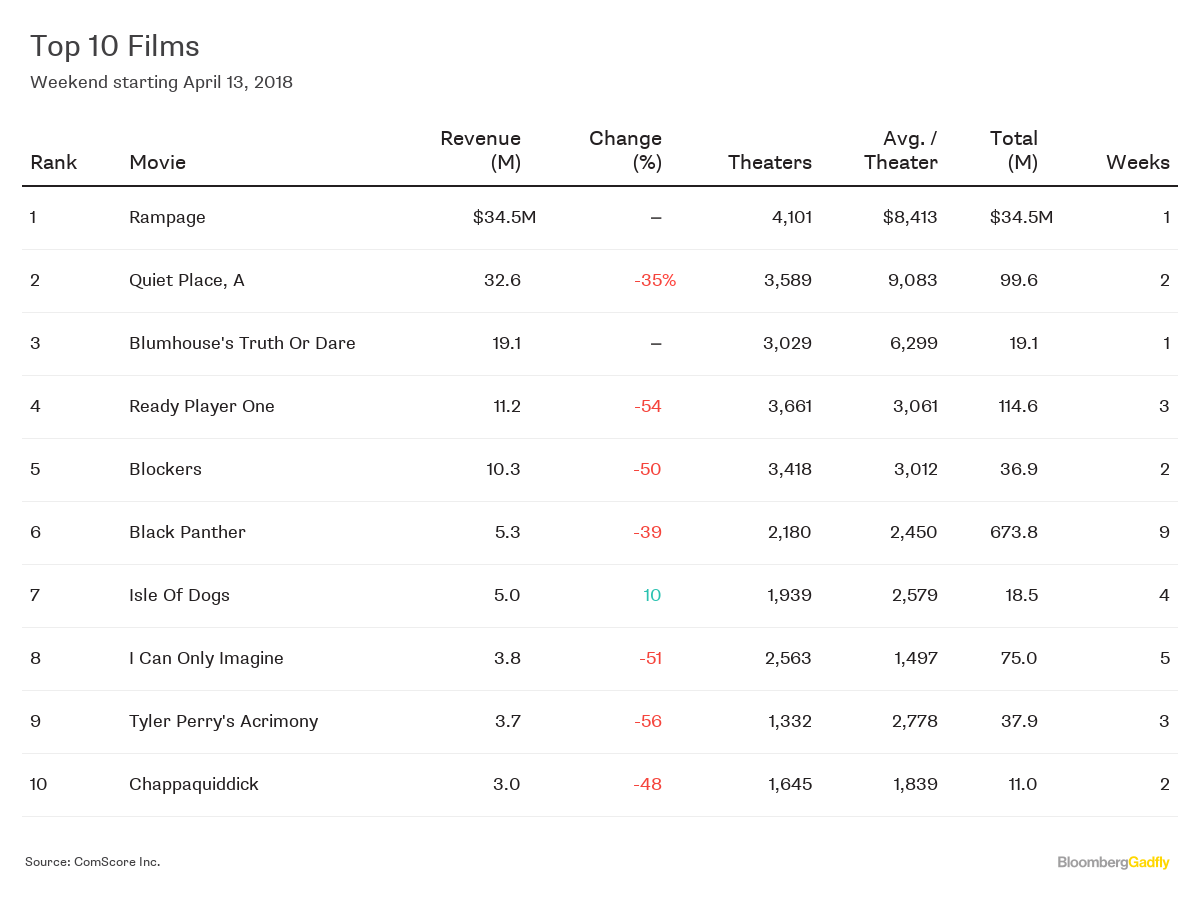Select the 'Weekend starting April 13, 2018' subtitle
1200x900 pixels.
point(161,82)
